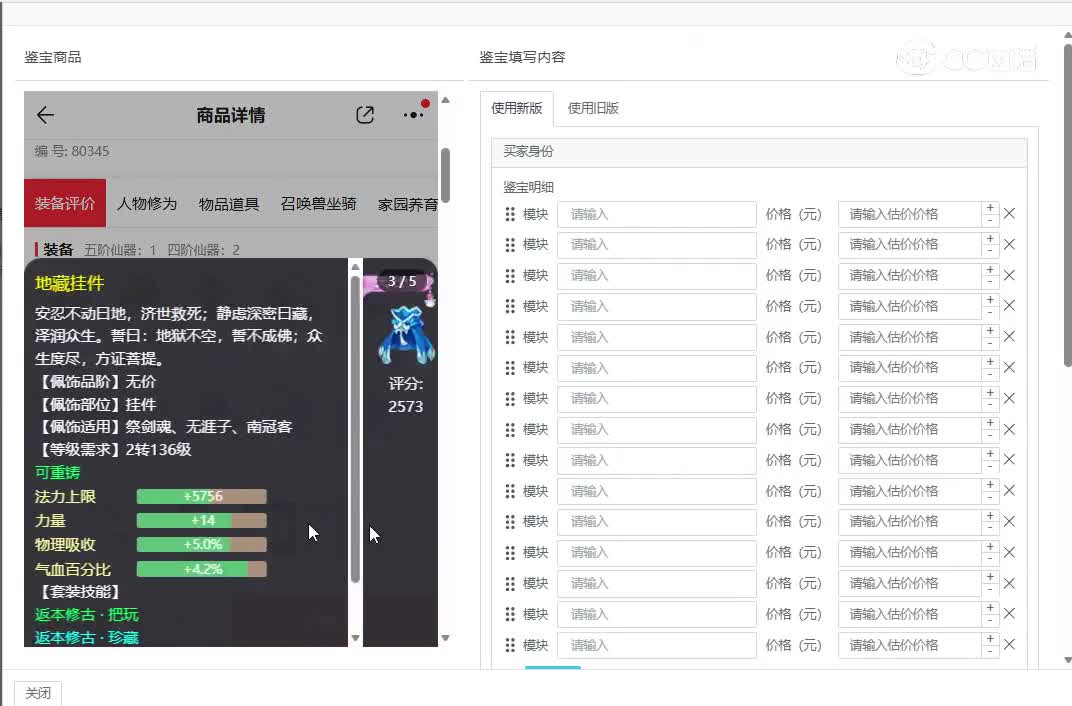This screenshot has height=706, width=1072.
Task: Decrease the price with minus in the topmost 模块 row
Action: click(x=990, y=220)
